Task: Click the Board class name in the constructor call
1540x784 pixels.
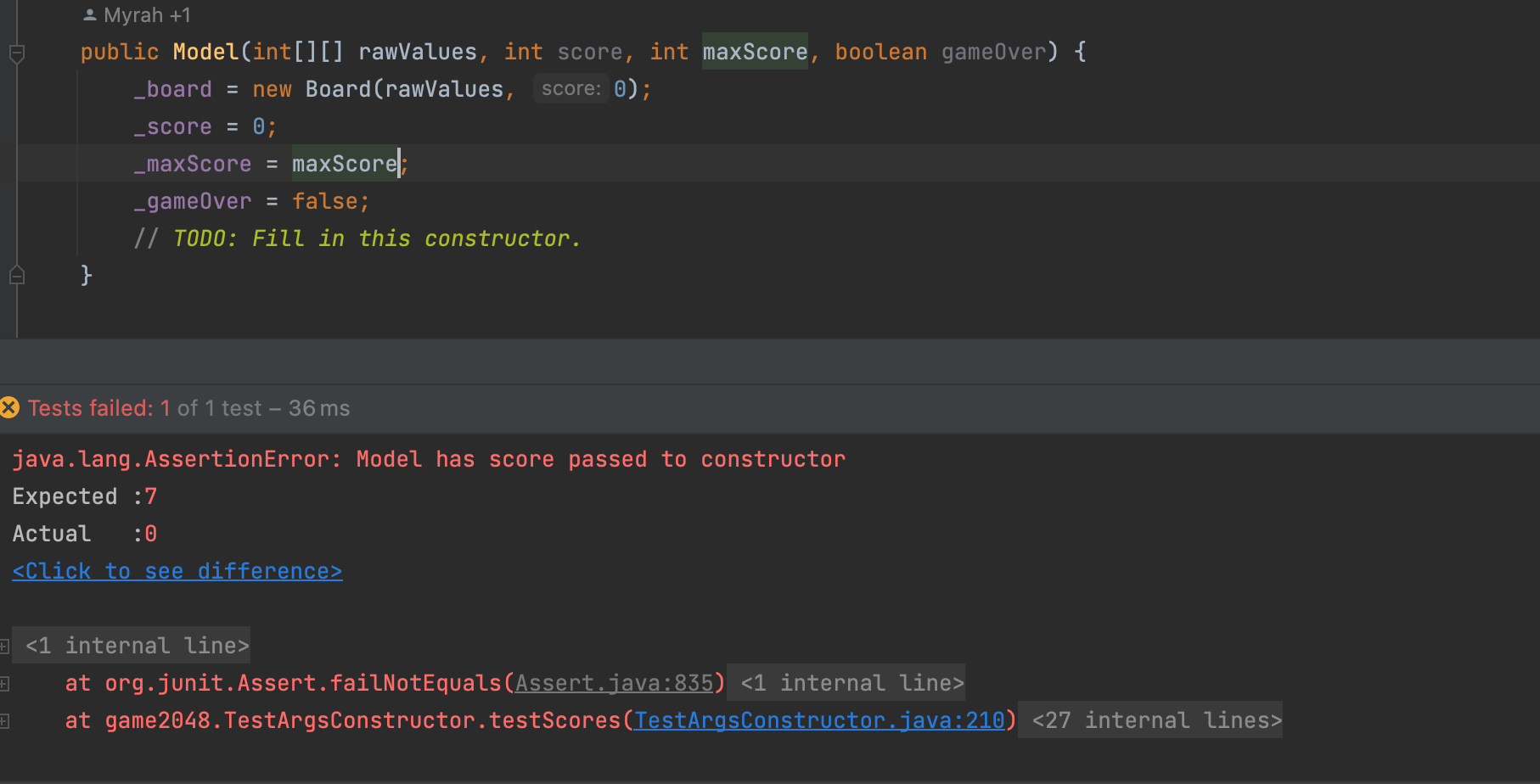Action: click(338, 89)
